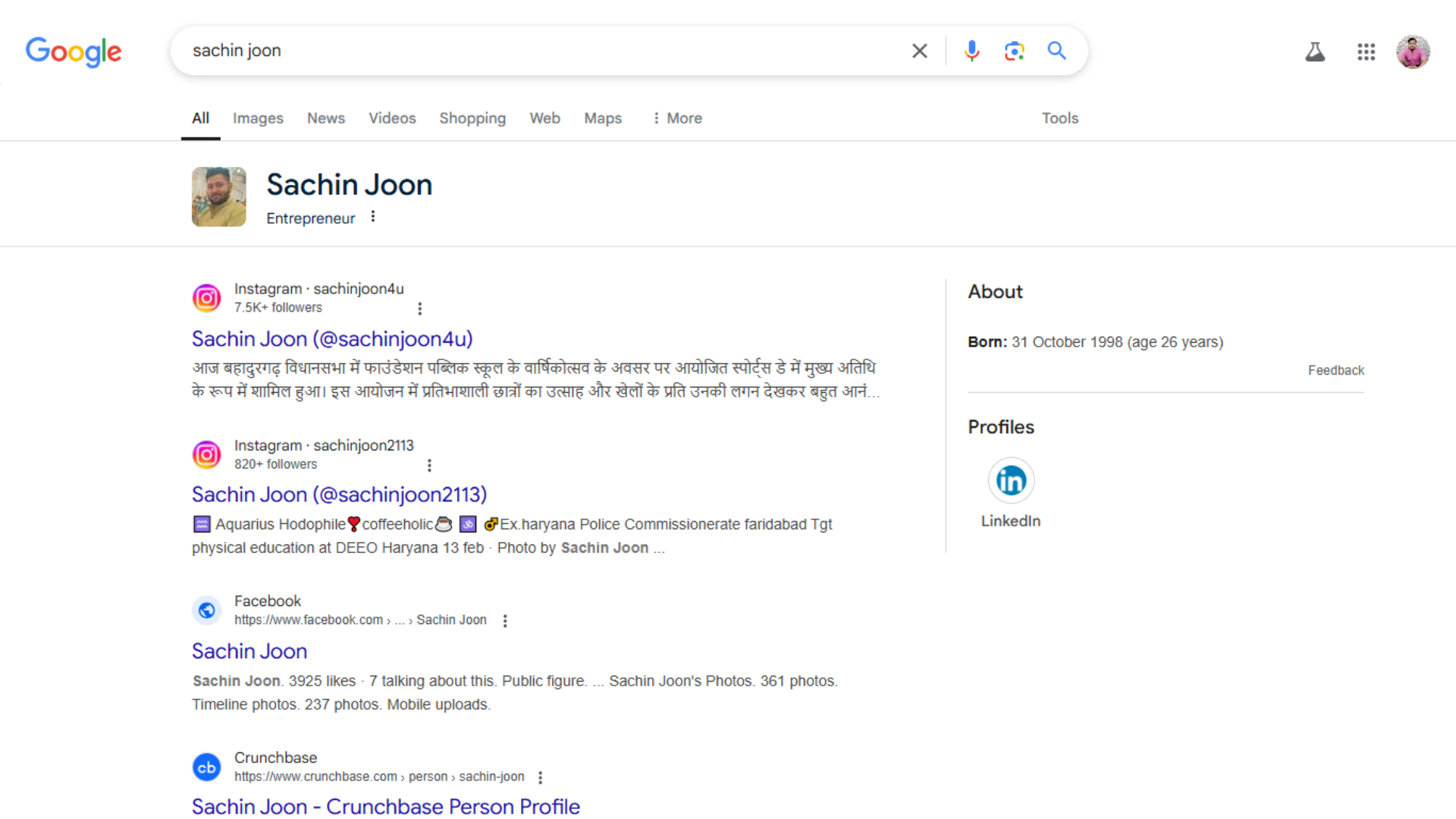Open Sachin Joon Crunchbase Person Profile link

coord(385,806)
